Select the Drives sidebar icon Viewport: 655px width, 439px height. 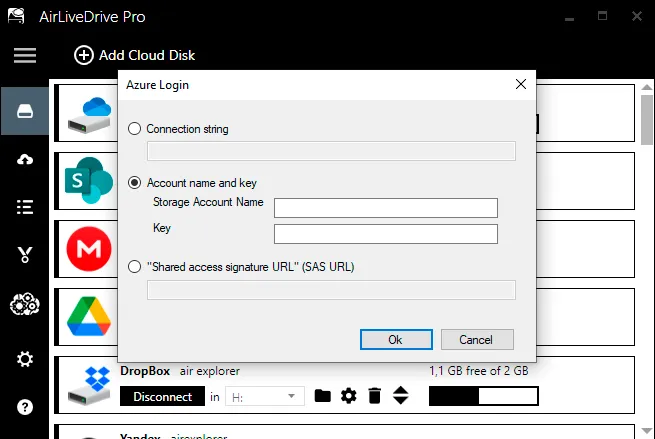pos(25,111)
